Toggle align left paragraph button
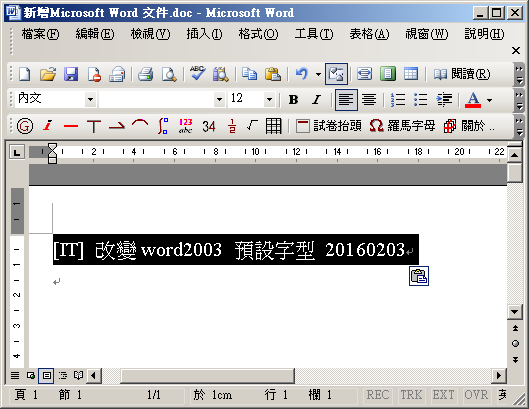Screen dimensions: 529x409 coord(346,100)
